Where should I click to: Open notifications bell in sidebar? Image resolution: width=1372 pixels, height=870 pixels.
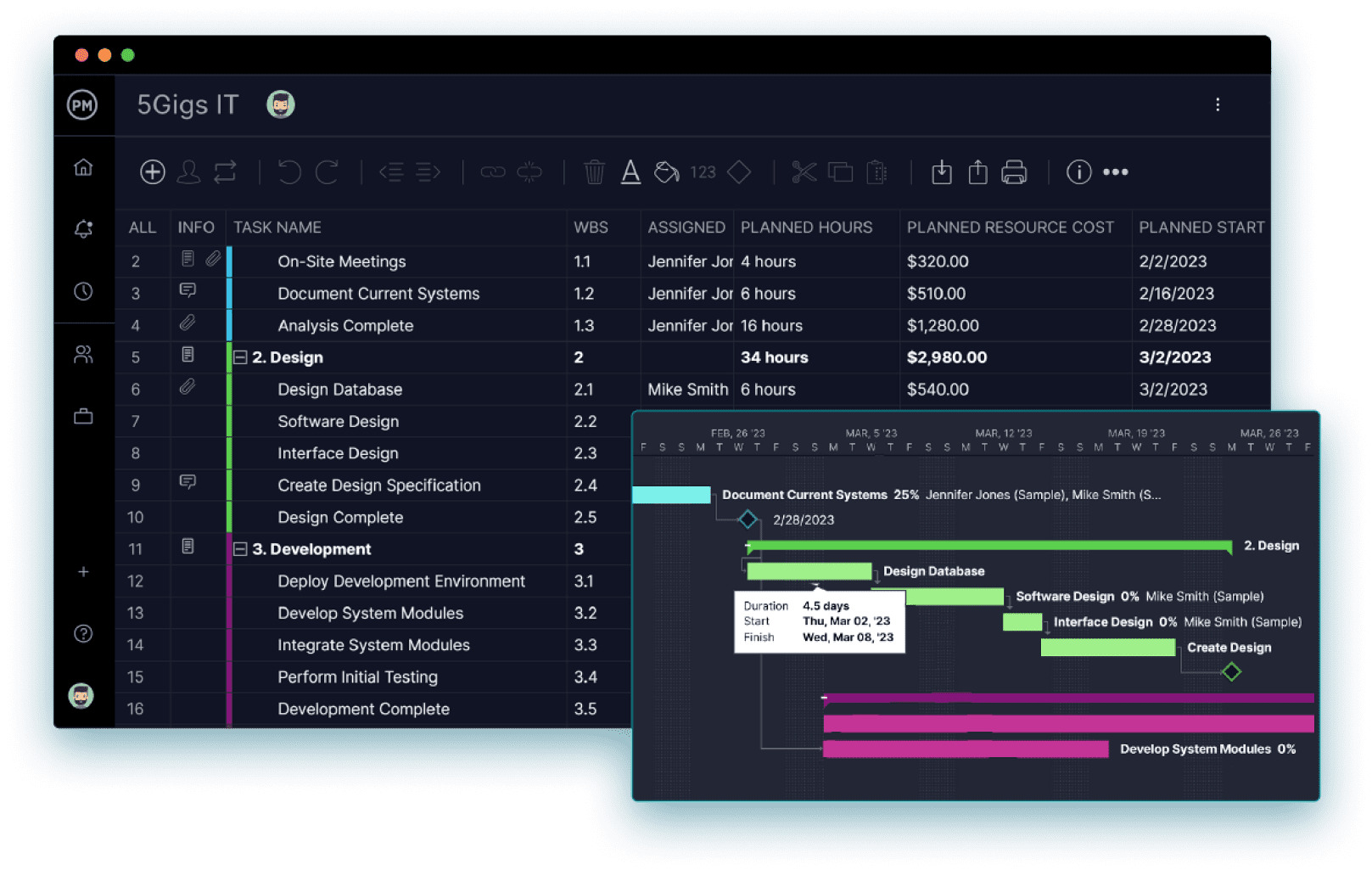coord(83,229)
